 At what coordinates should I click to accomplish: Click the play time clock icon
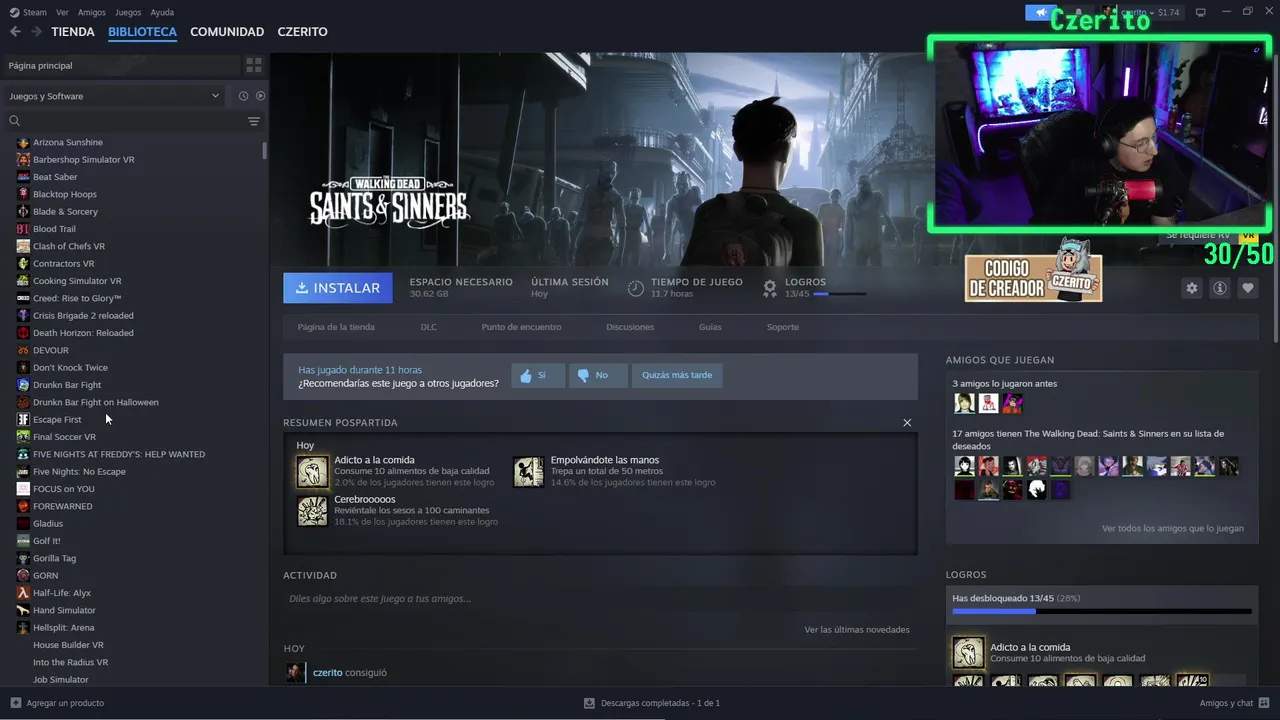(636, 288)
